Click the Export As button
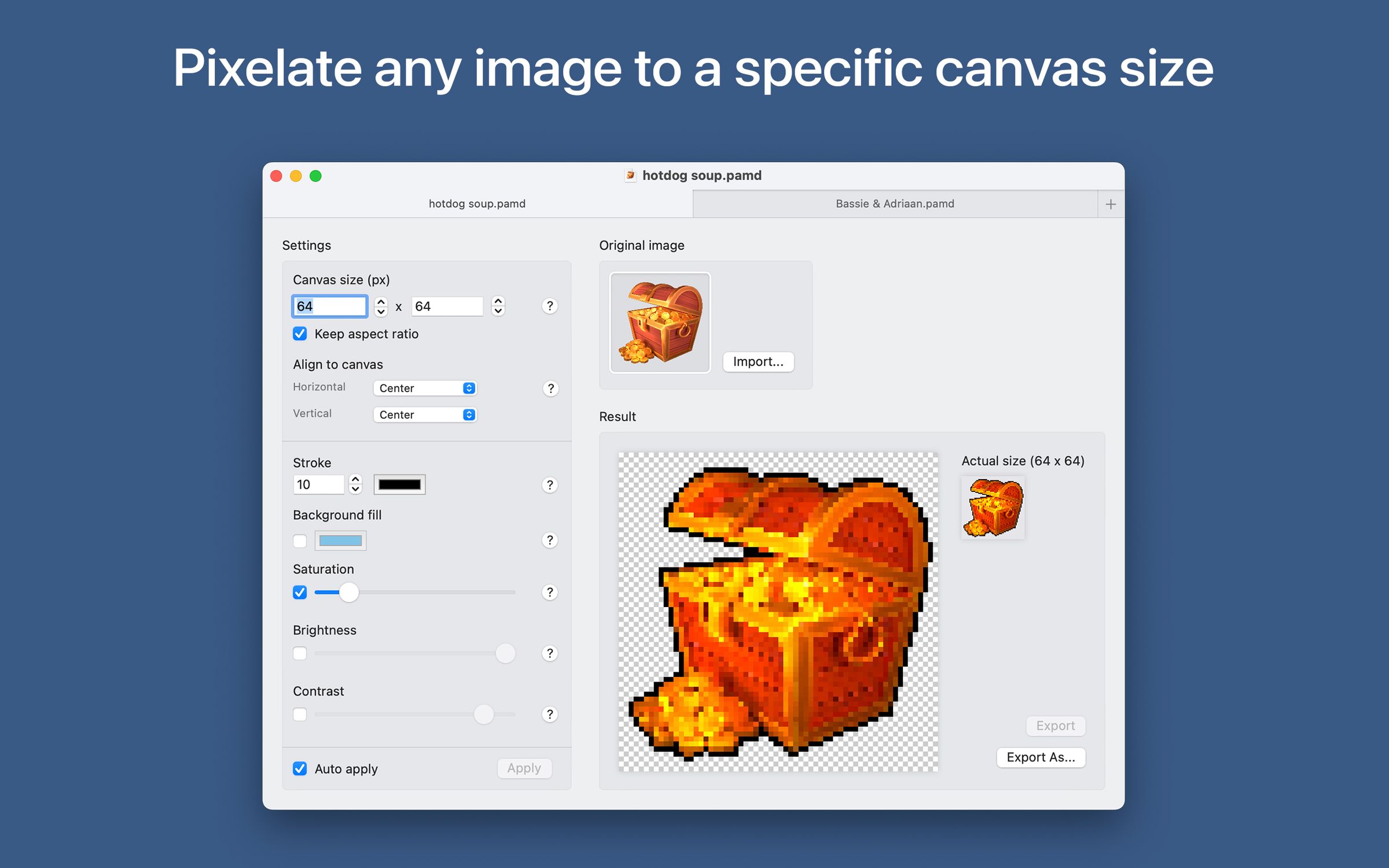The height and width of the screenshot is (868, 1389). pyautogui.click(x=1041, y=757)
